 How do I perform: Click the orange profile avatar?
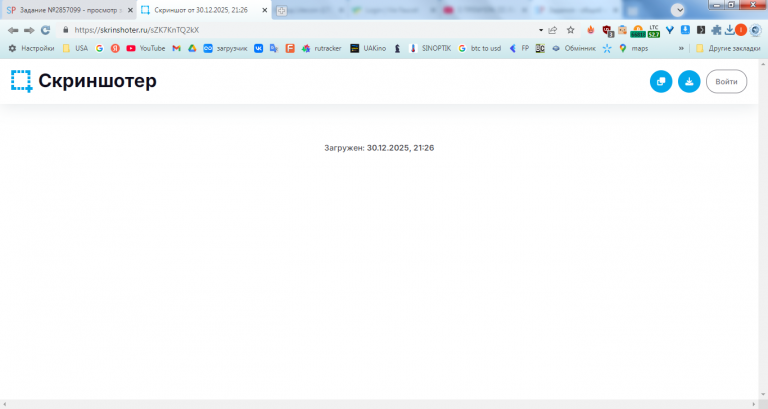[x=741, y=30]
